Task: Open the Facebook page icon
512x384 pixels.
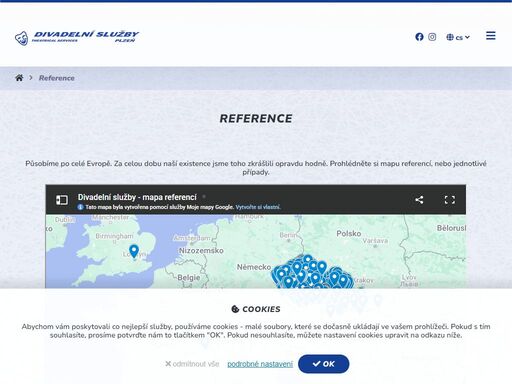Action: 419,37
